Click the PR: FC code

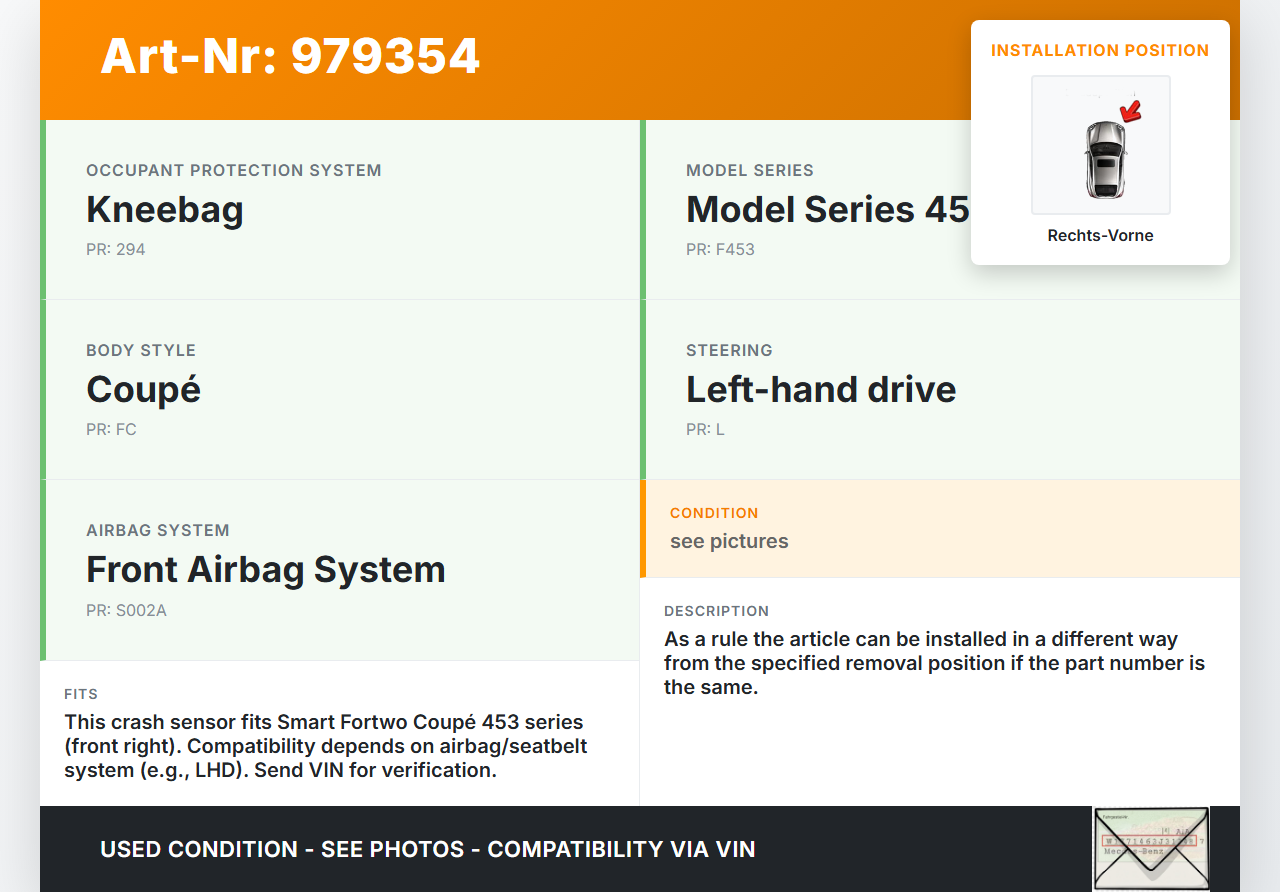point(111,429)
